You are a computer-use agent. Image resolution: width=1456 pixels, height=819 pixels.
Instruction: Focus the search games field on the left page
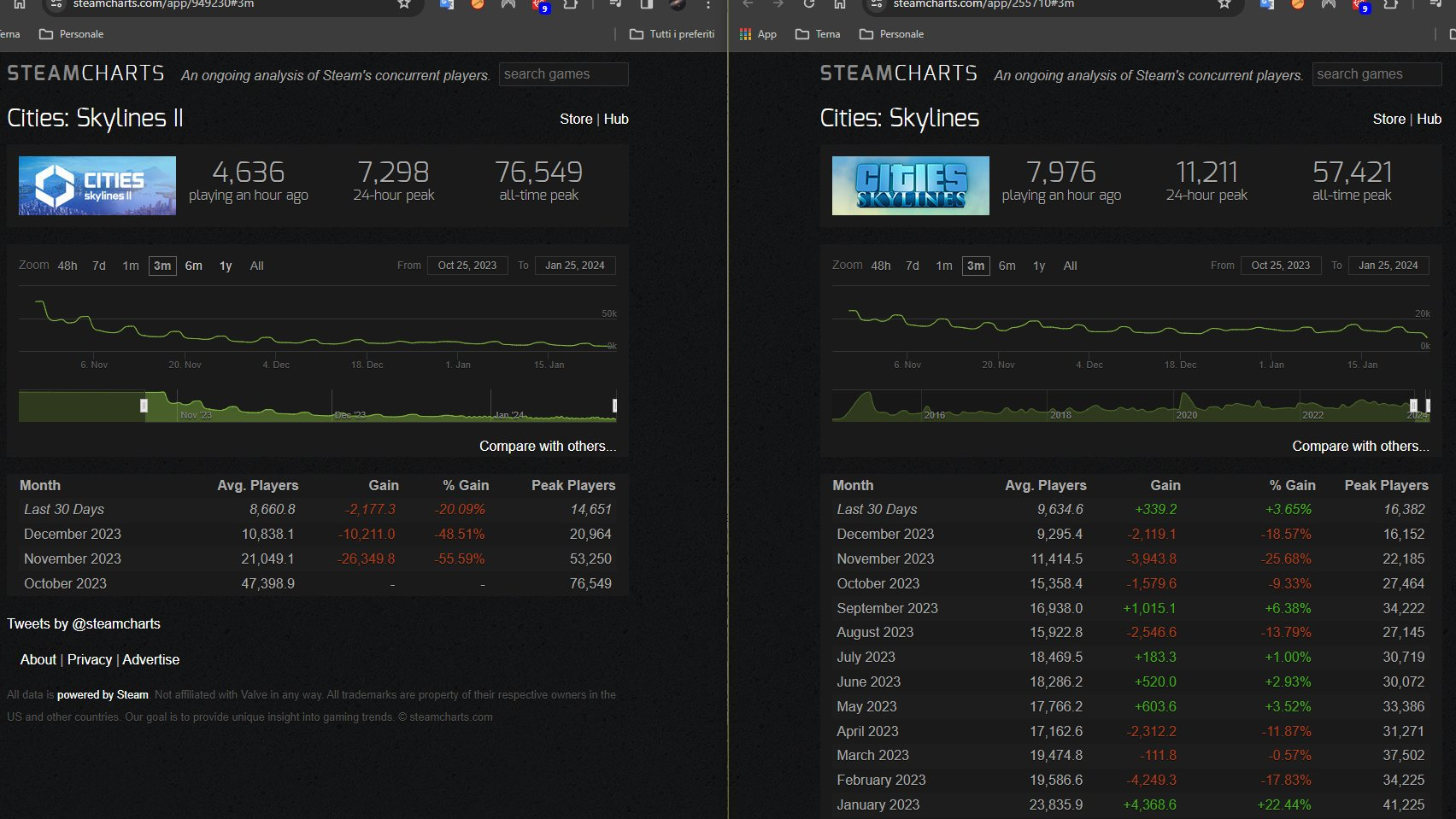[x=564, y=74]
